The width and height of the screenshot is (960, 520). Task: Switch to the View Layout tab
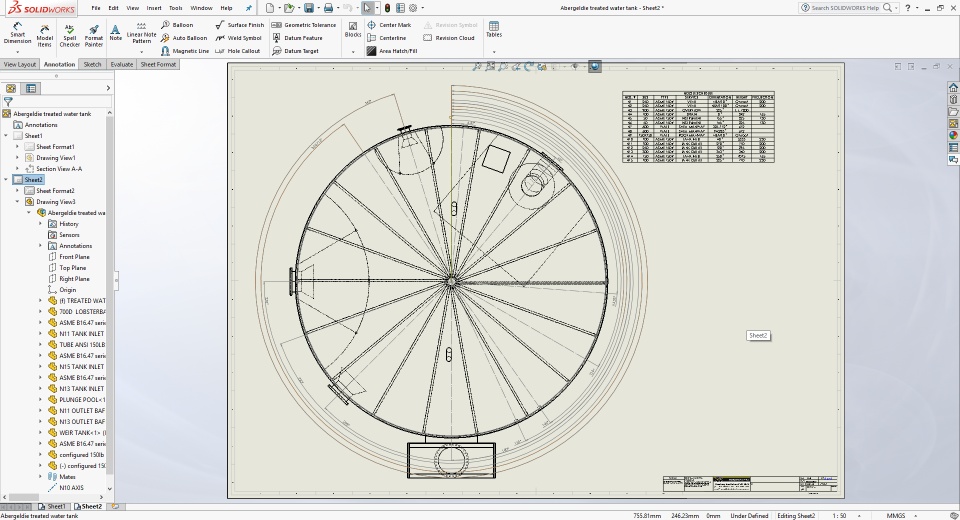pyautogui.click(x=20, y=64)
